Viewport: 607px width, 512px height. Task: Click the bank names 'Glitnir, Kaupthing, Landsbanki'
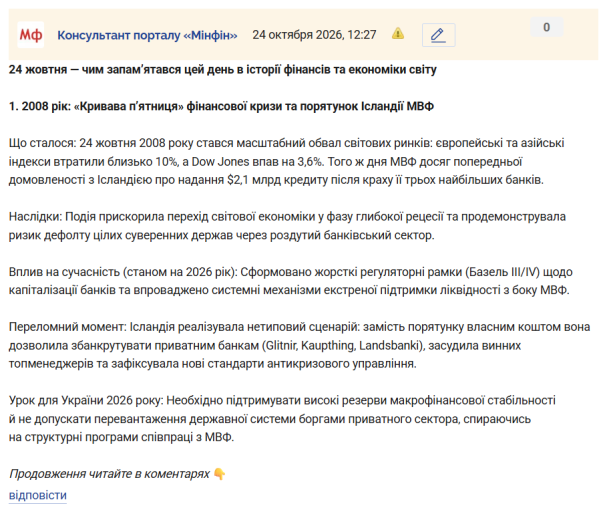[x=343, y=345]
